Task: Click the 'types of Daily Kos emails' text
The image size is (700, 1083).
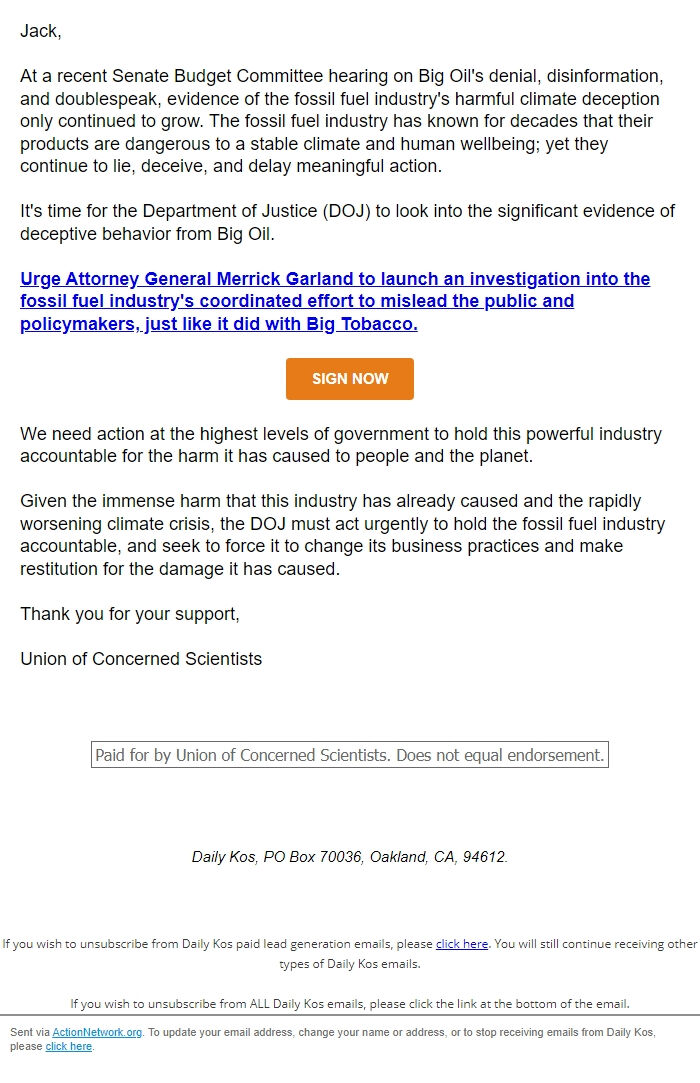Action: point(349,966)
